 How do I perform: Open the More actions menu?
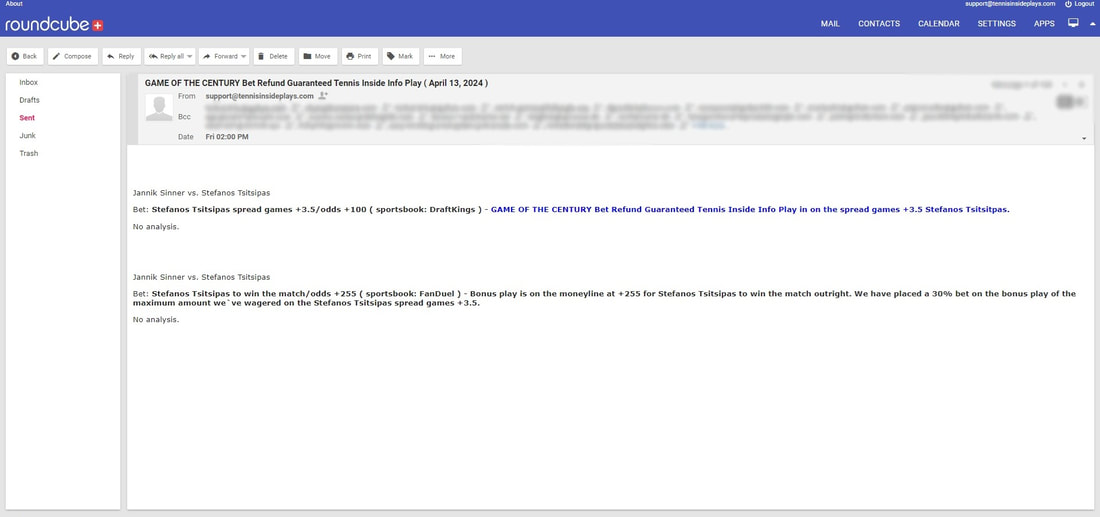442,56
